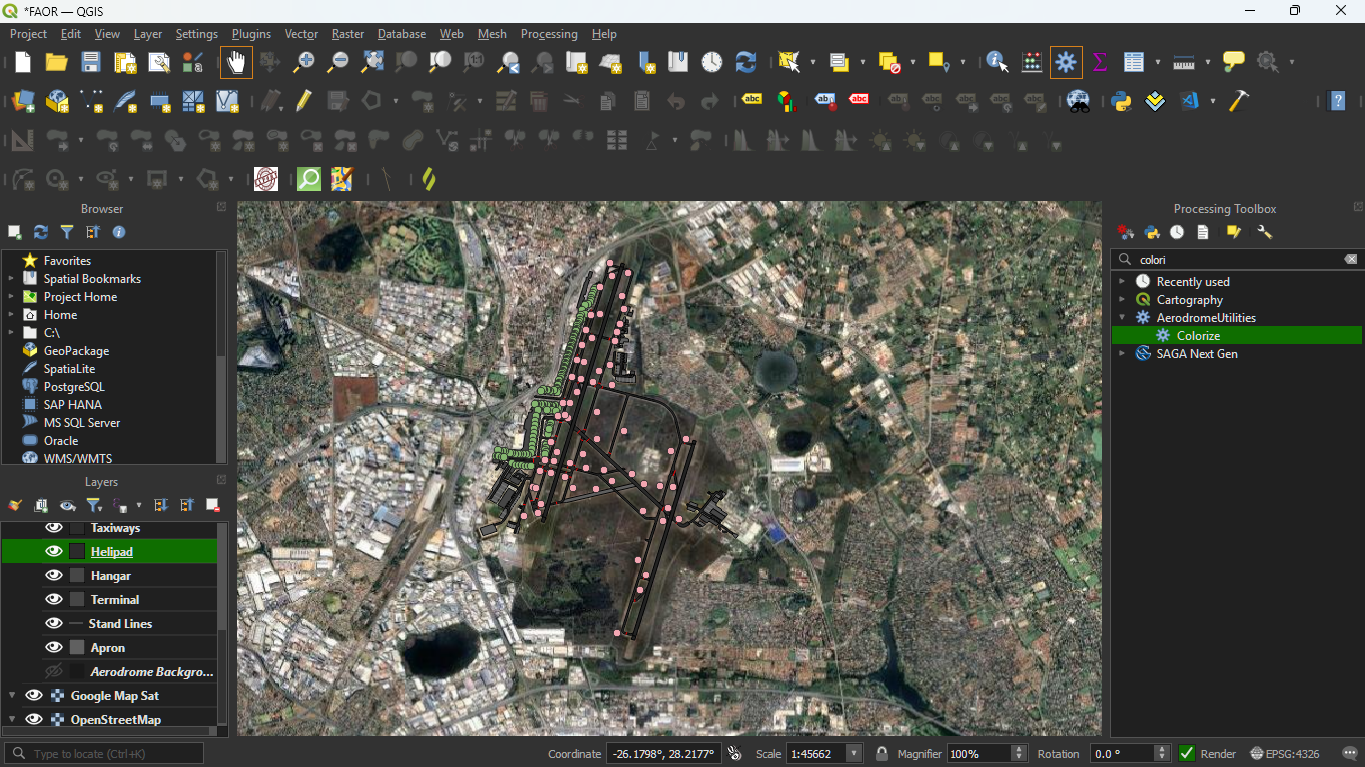1365x767 pixels.
Task: Expand Spatial Bookmarks in Browser tree
Action: click(x=11, y=279)
